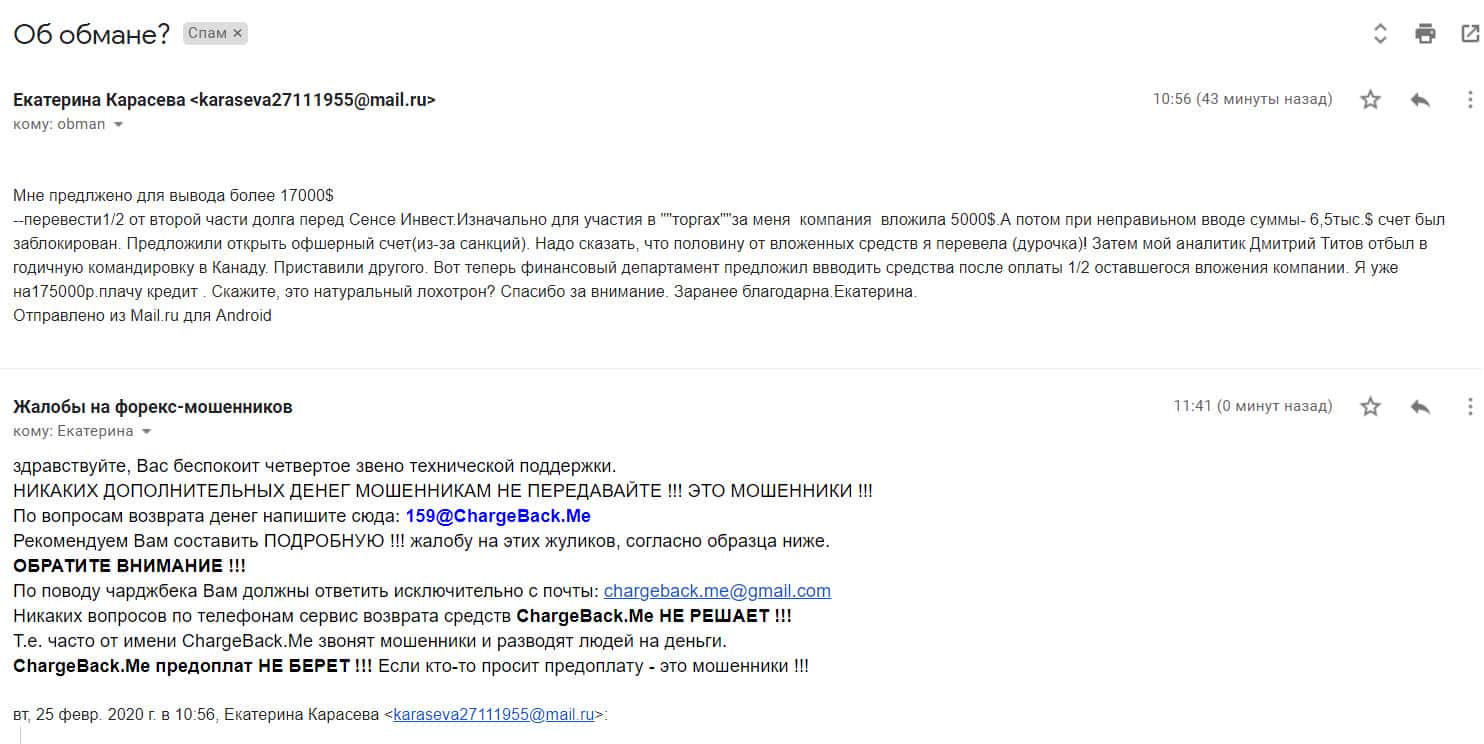Click the Спам label tag
This screenshot has height=744, width=1484.
pos(207,33)
